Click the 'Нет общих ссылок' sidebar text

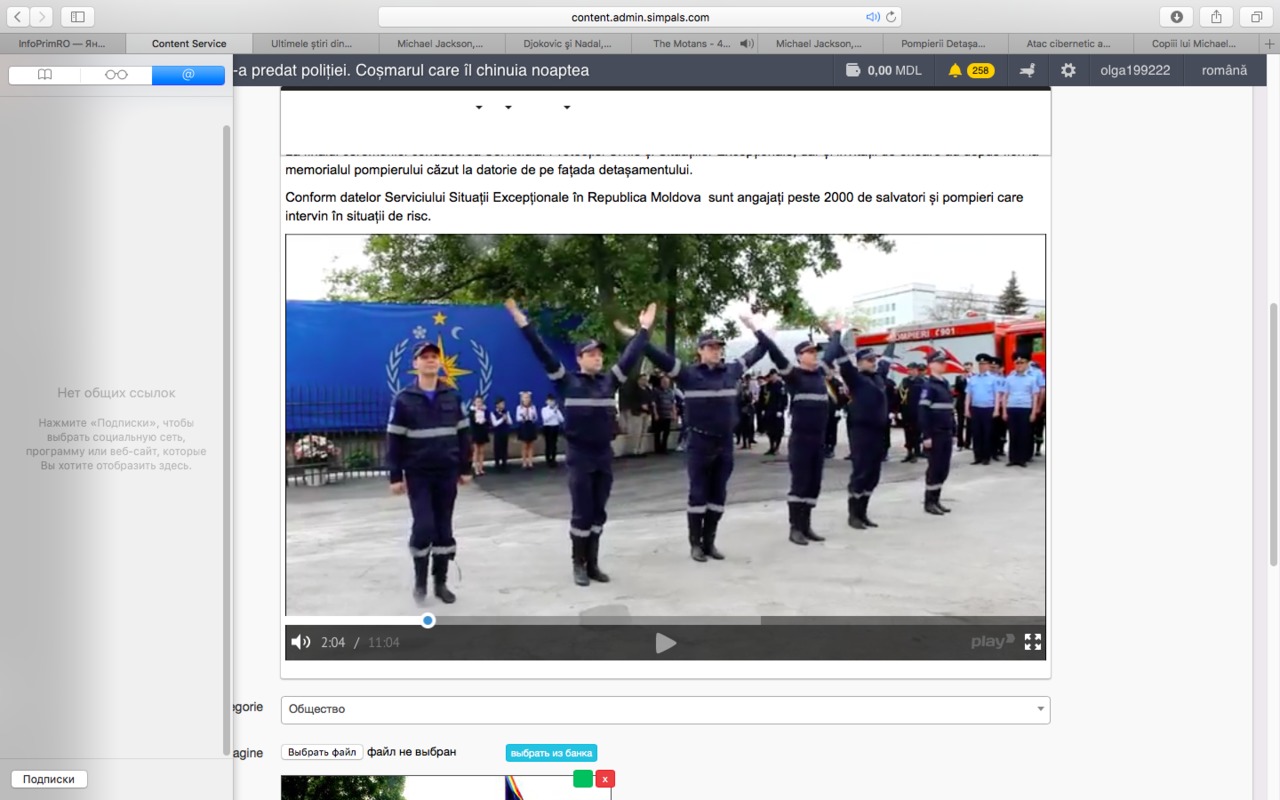116,393
